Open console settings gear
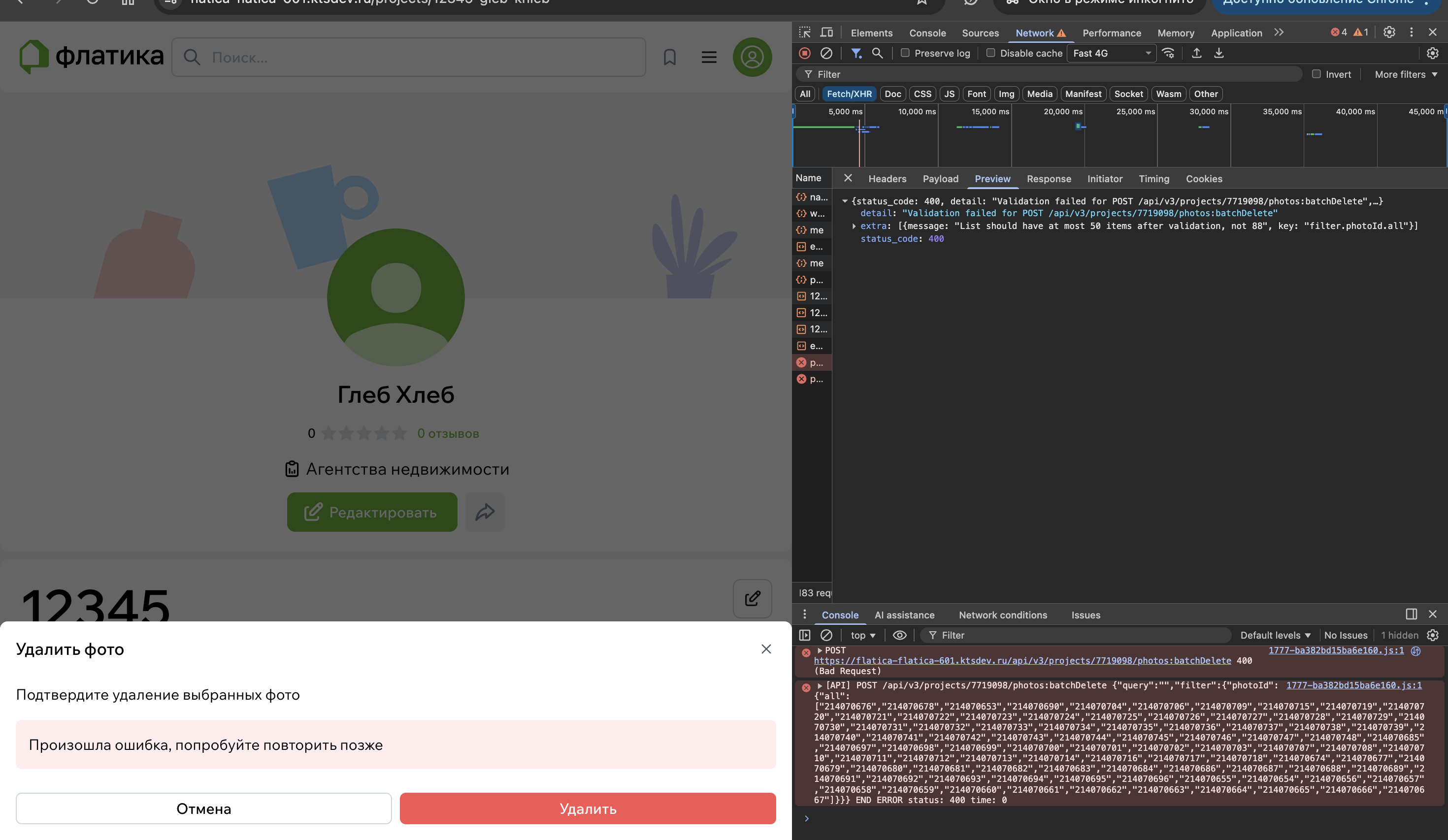Image resolution: width=1448 pixels, height=840 pixels. click(1432, 635)
